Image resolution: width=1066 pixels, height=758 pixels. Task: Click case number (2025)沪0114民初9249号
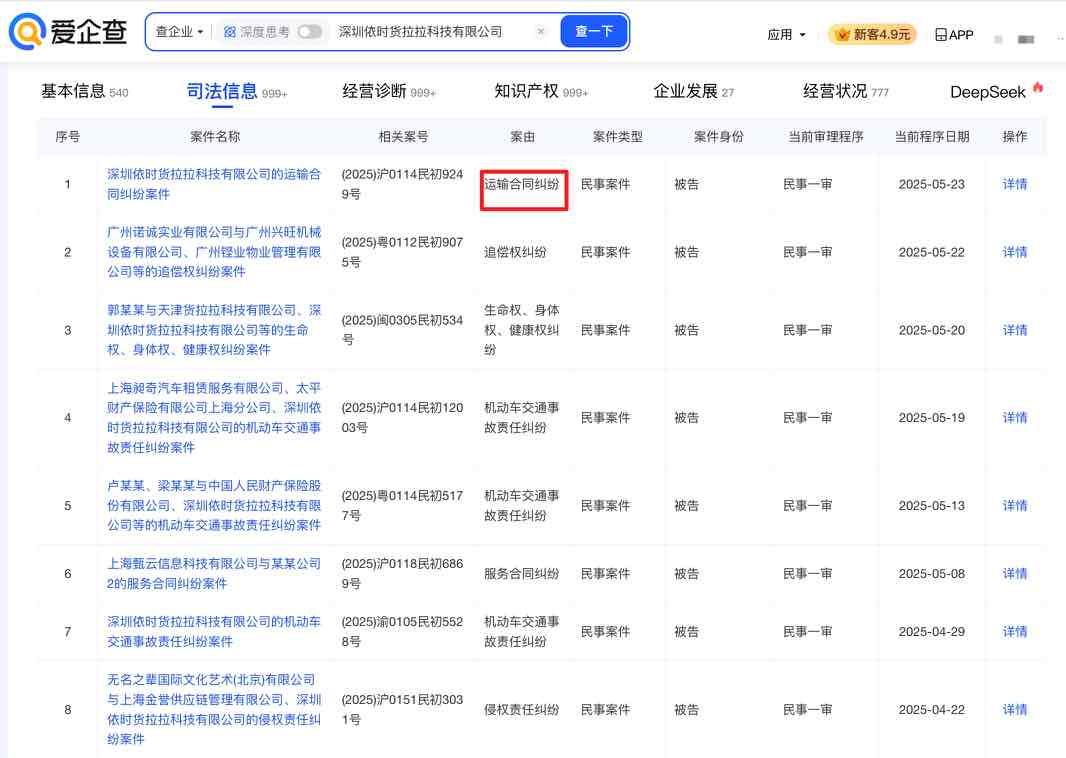(402, 184)
